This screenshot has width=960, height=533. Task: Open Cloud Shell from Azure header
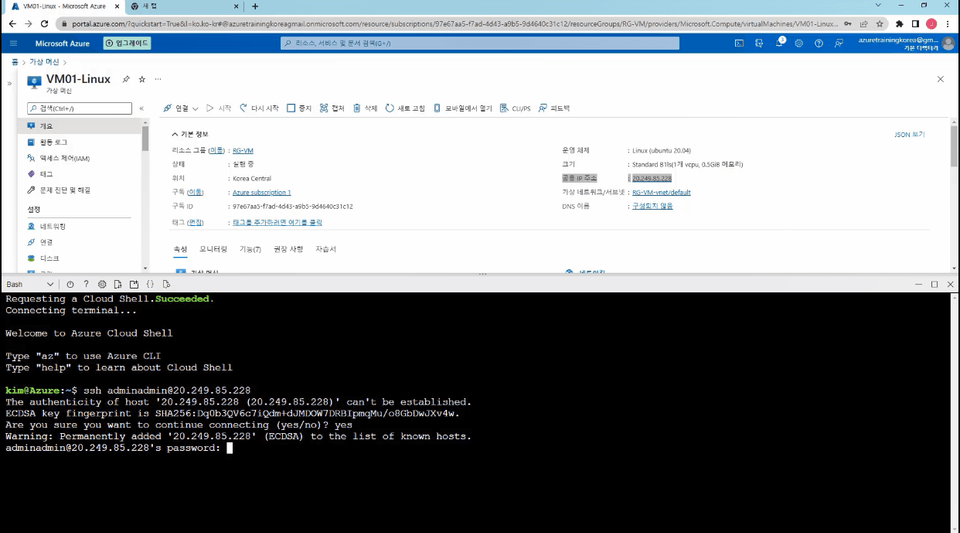[x=739, y=43]
